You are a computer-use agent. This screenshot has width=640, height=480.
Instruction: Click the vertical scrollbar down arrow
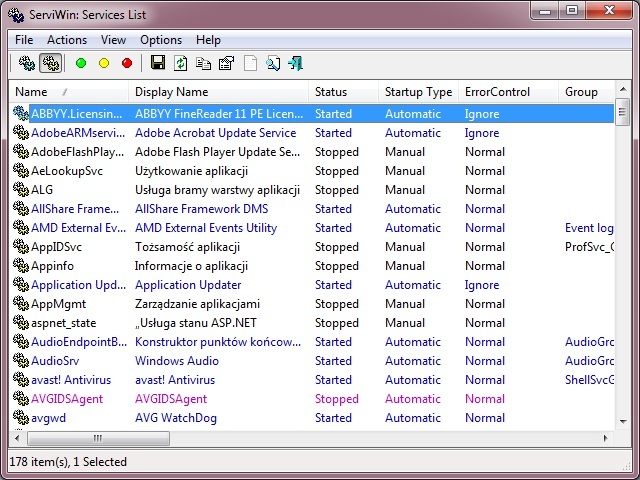pos(623,422)
